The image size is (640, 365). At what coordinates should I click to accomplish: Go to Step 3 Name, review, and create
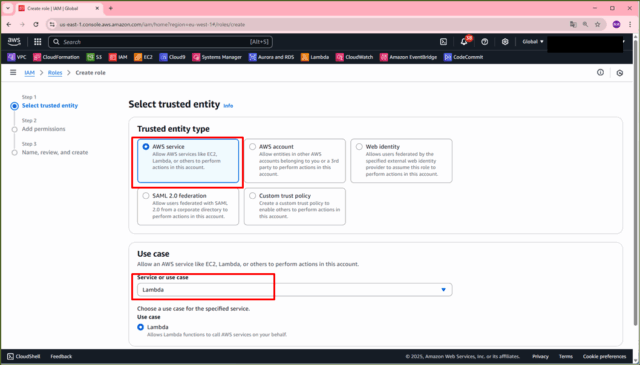click(55, 152)
